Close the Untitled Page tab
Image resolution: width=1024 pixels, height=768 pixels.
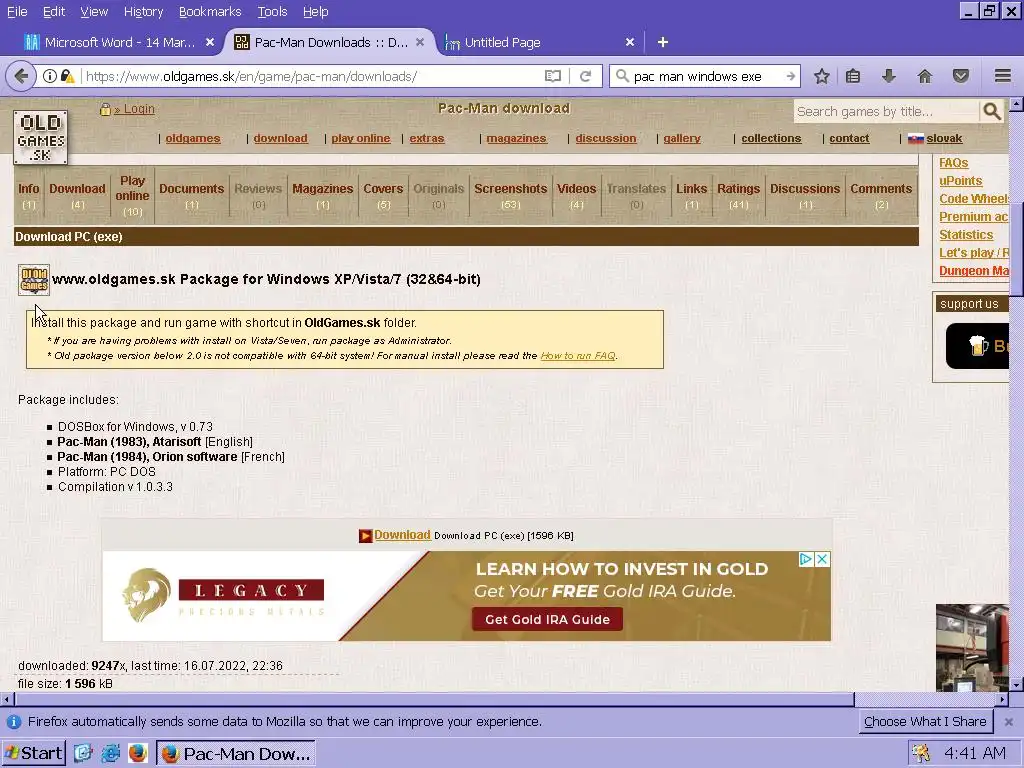coord(630,42)
